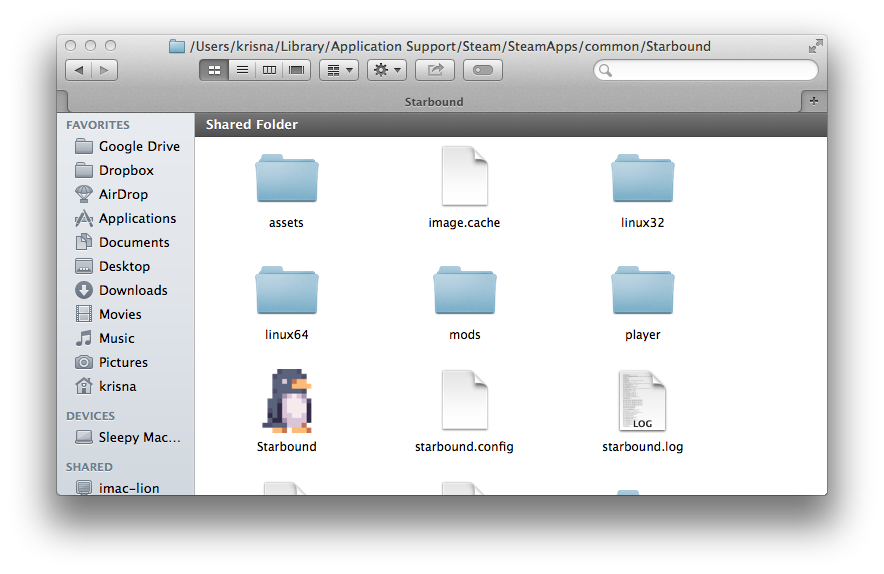Select the assets folder icon
The height and width of the screenshot is (574, 884).
click(287, 178)
